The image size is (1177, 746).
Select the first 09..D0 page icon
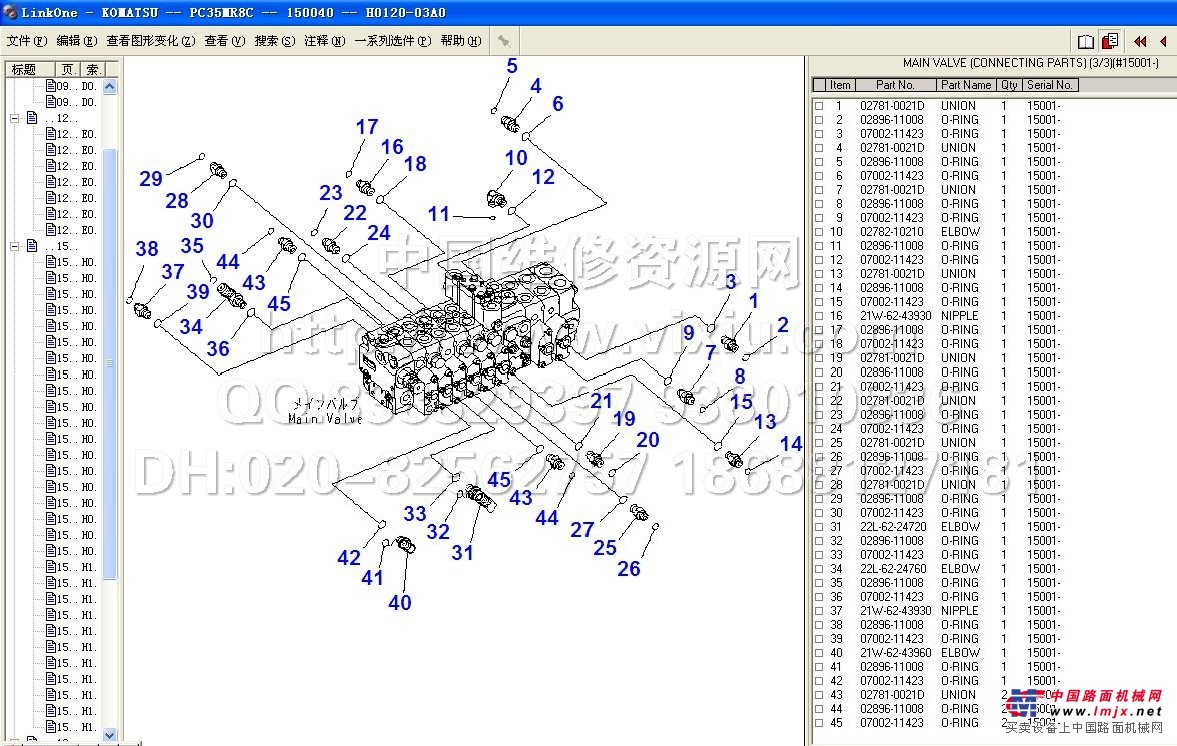pyautogui.click(x=51, y=86)
